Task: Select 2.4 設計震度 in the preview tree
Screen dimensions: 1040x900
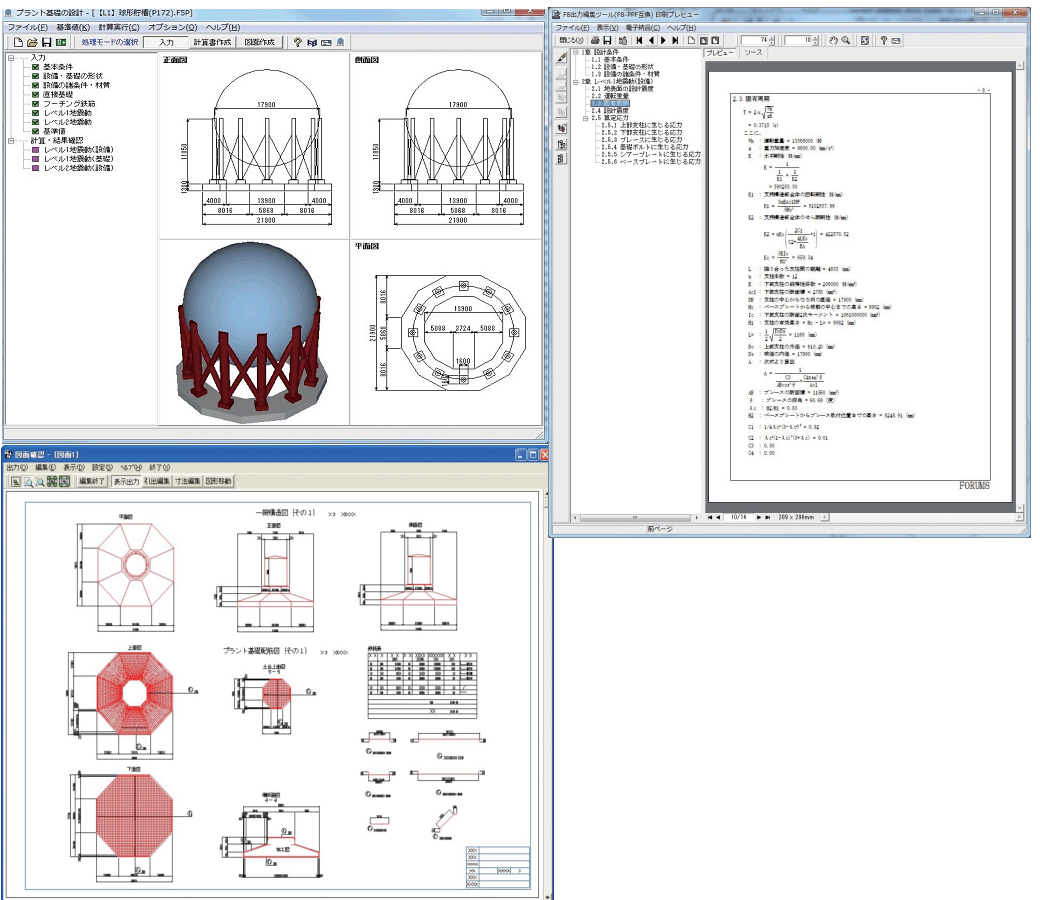Action: (x=610, y=111)
